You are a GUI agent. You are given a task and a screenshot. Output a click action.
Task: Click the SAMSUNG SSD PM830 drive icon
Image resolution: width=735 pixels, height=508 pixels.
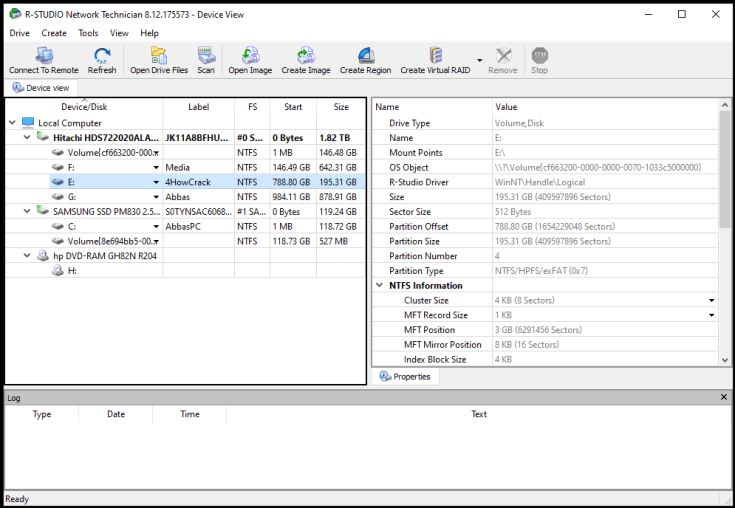click(43, 211)
